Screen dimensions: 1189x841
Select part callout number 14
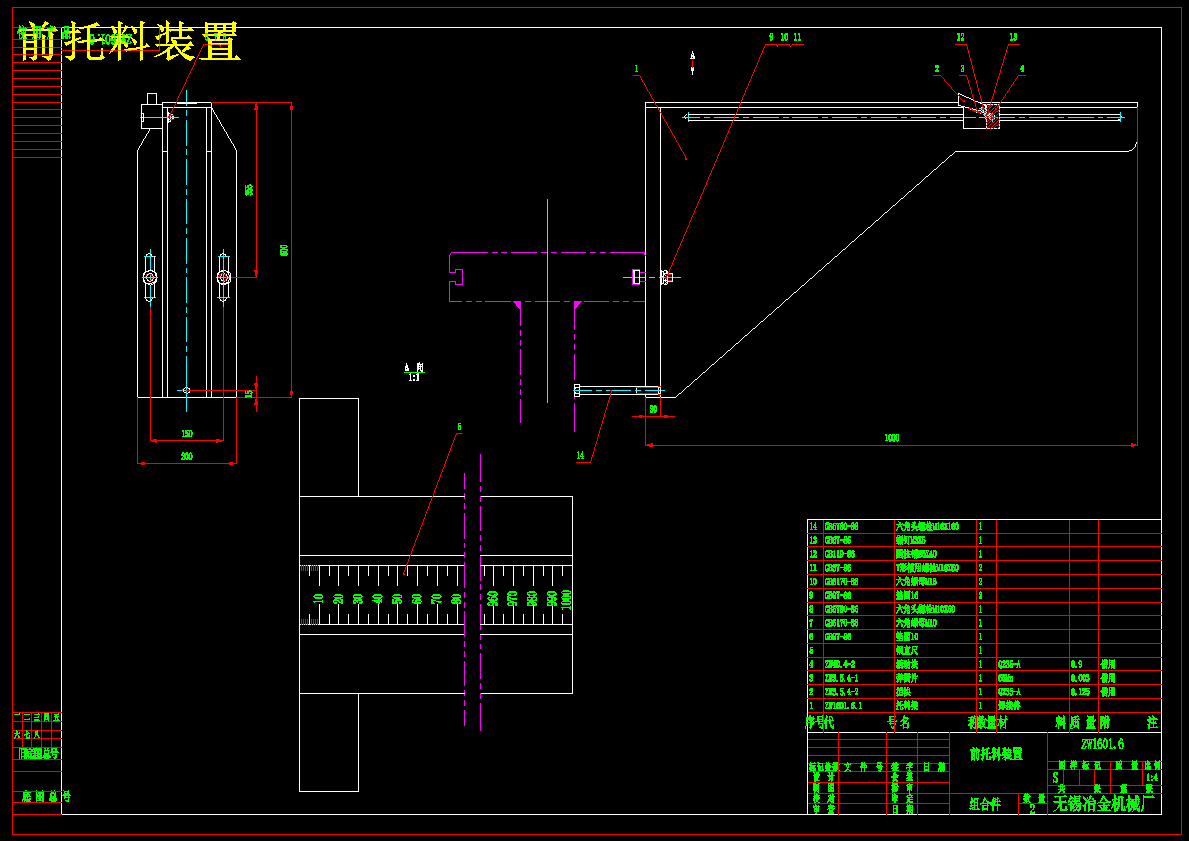tap(580, 456)
